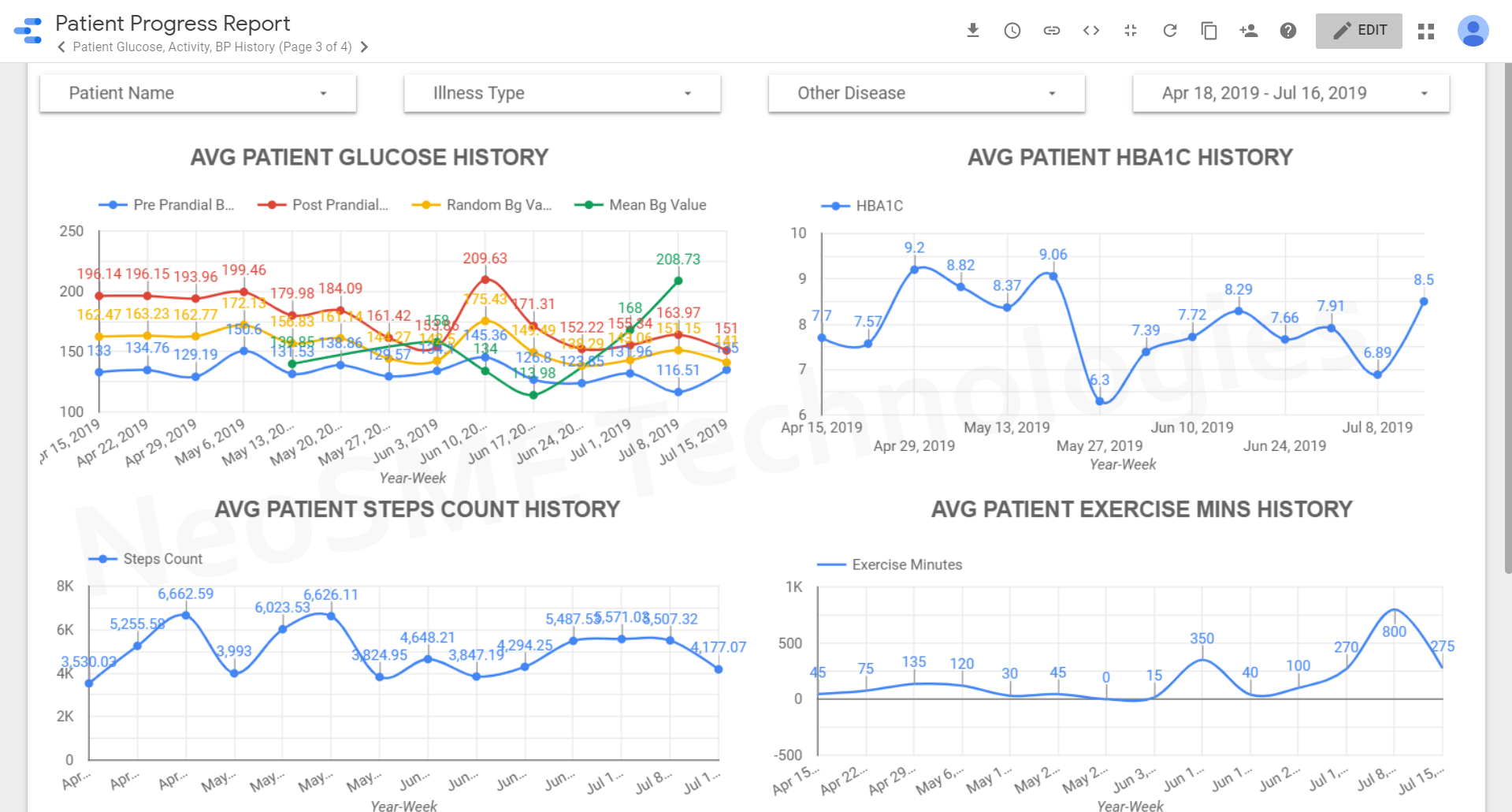1512x812 pixels.
Task: Open scheduled email delivery settings
Action: pyautogui.click(x=1012, y=30)
